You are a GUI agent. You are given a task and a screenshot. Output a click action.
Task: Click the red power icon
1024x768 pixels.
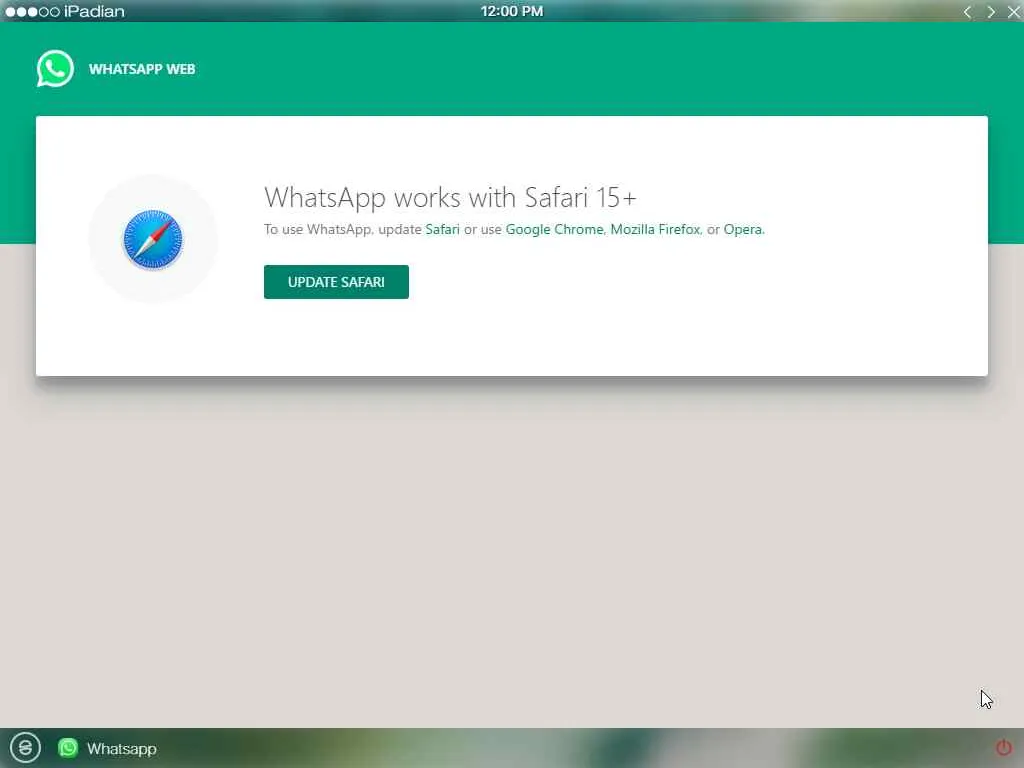[1004, 746]
